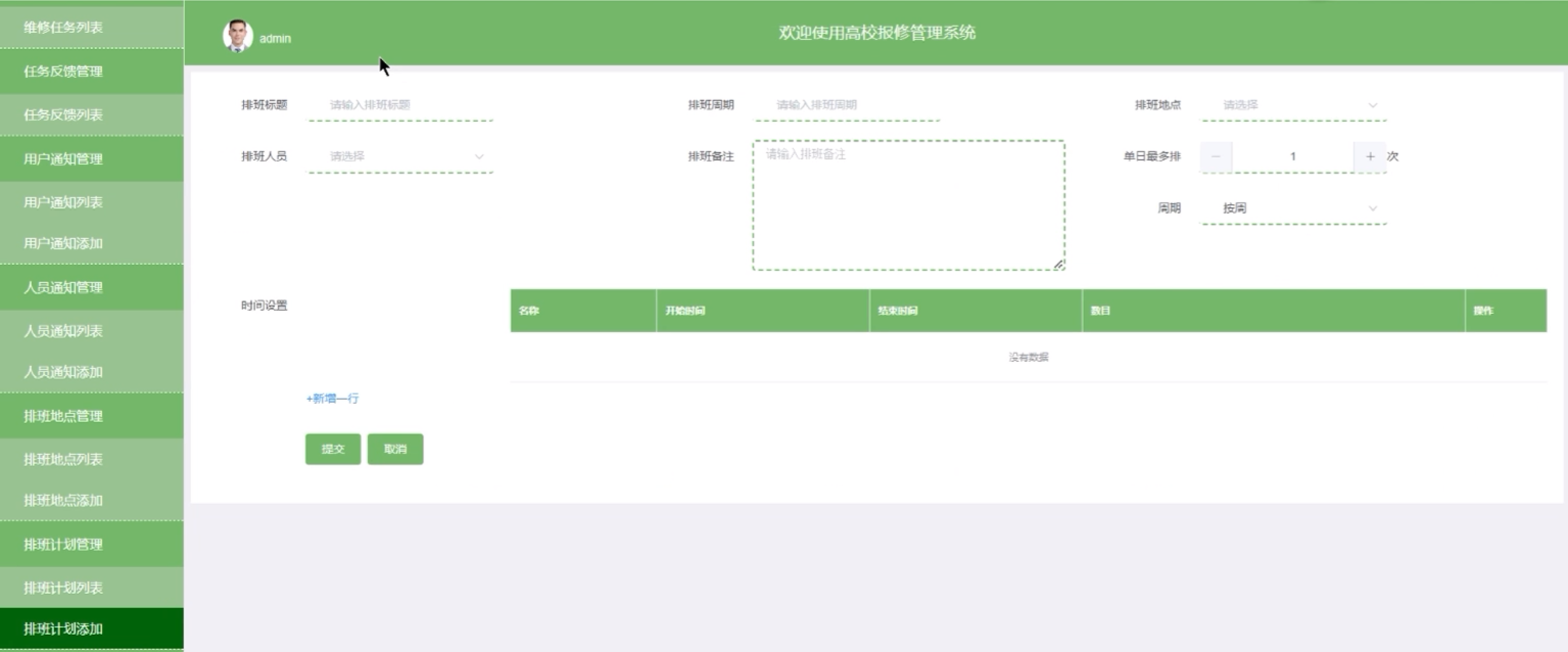Select 用户通知添加 sidebar item
This screenshot has height=652, width=1568.
pyautogui.click(x=63, y=244)
